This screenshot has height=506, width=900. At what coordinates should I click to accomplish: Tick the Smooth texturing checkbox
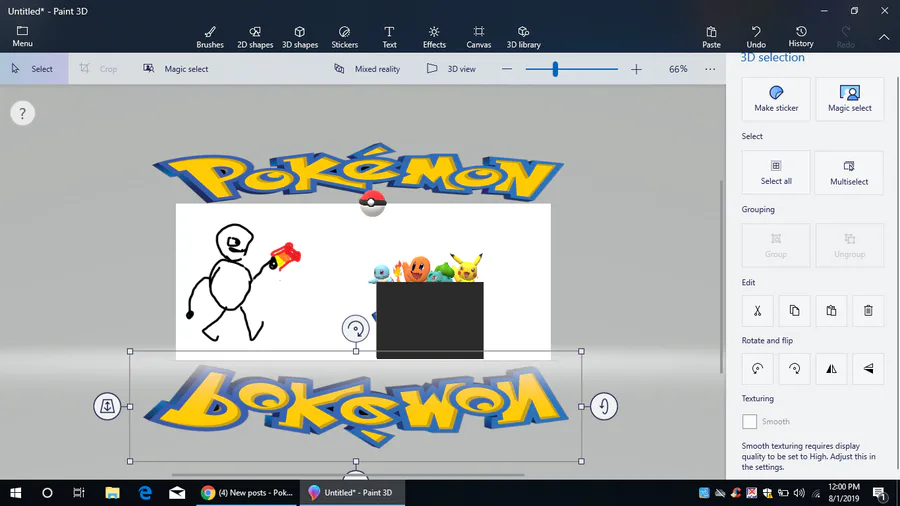click(x=749, y=421)
